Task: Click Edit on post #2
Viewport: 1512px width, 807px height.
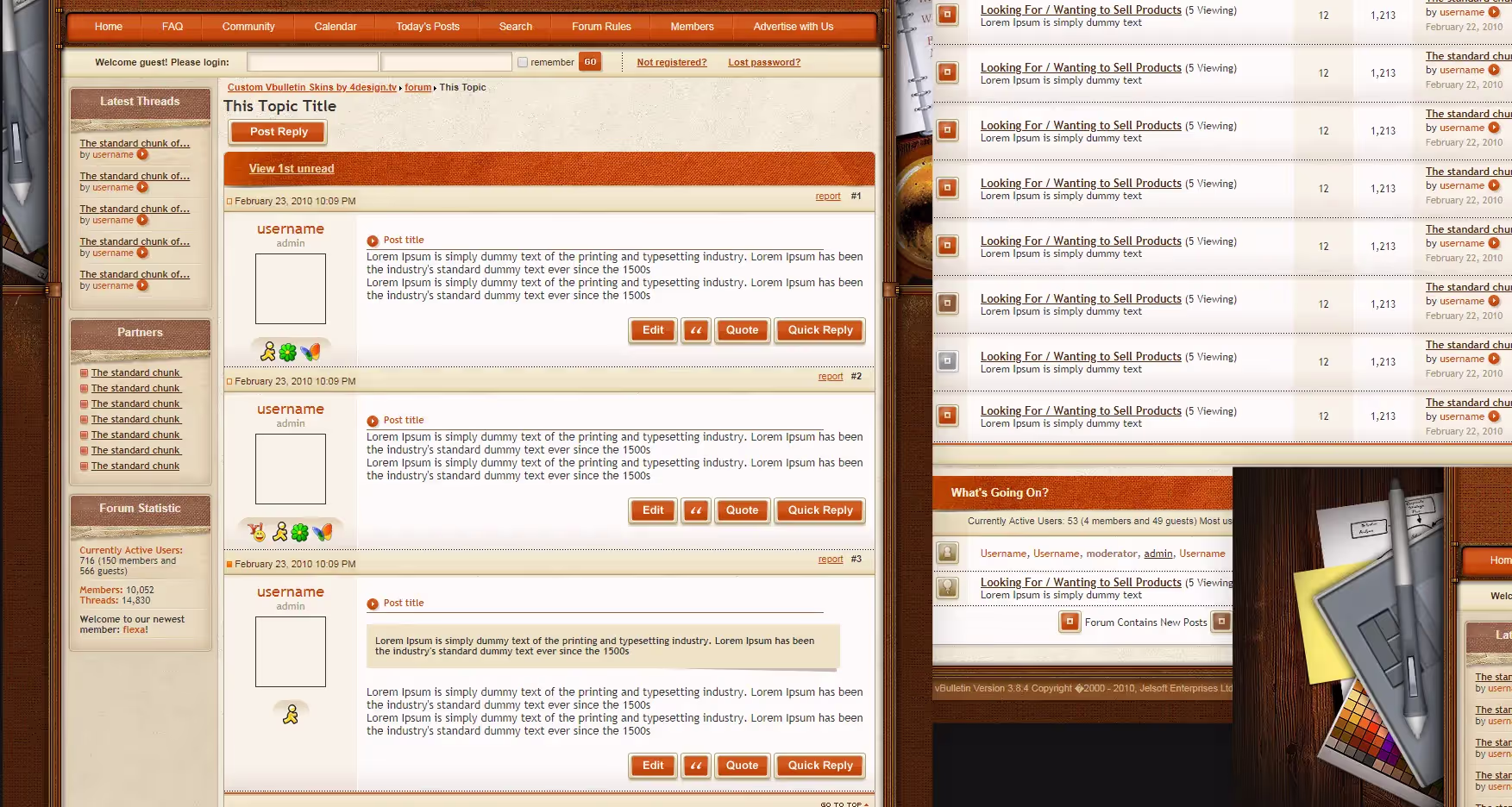Action: [653, 510]
